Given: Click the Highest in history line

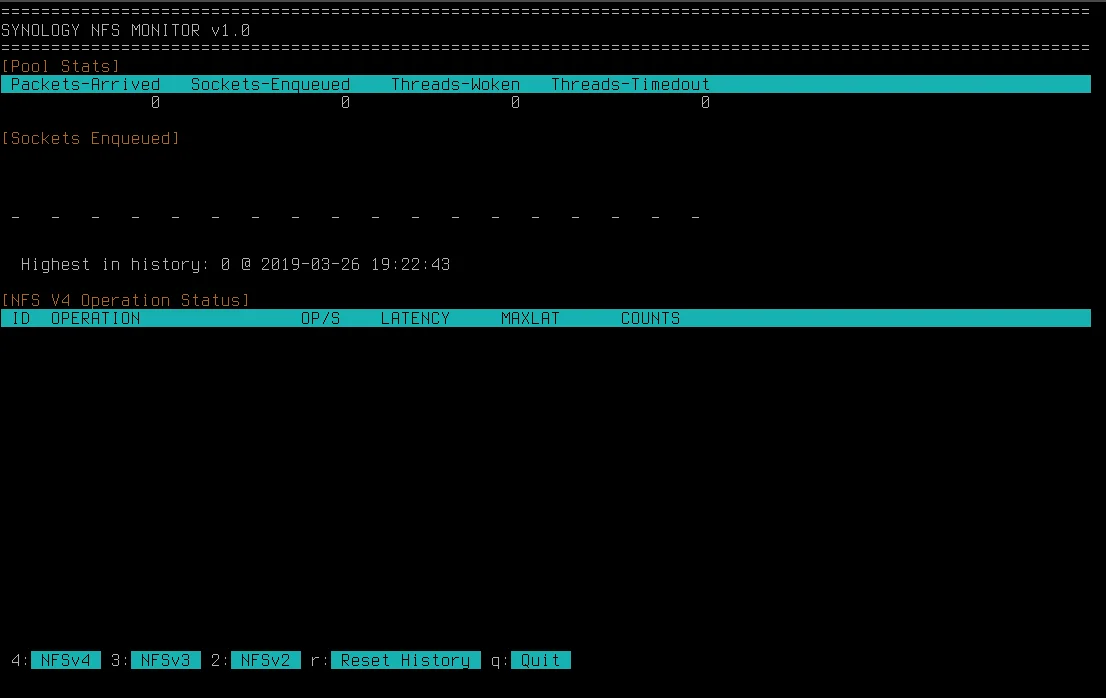Looking at the screenshot, I should [236, 264].
